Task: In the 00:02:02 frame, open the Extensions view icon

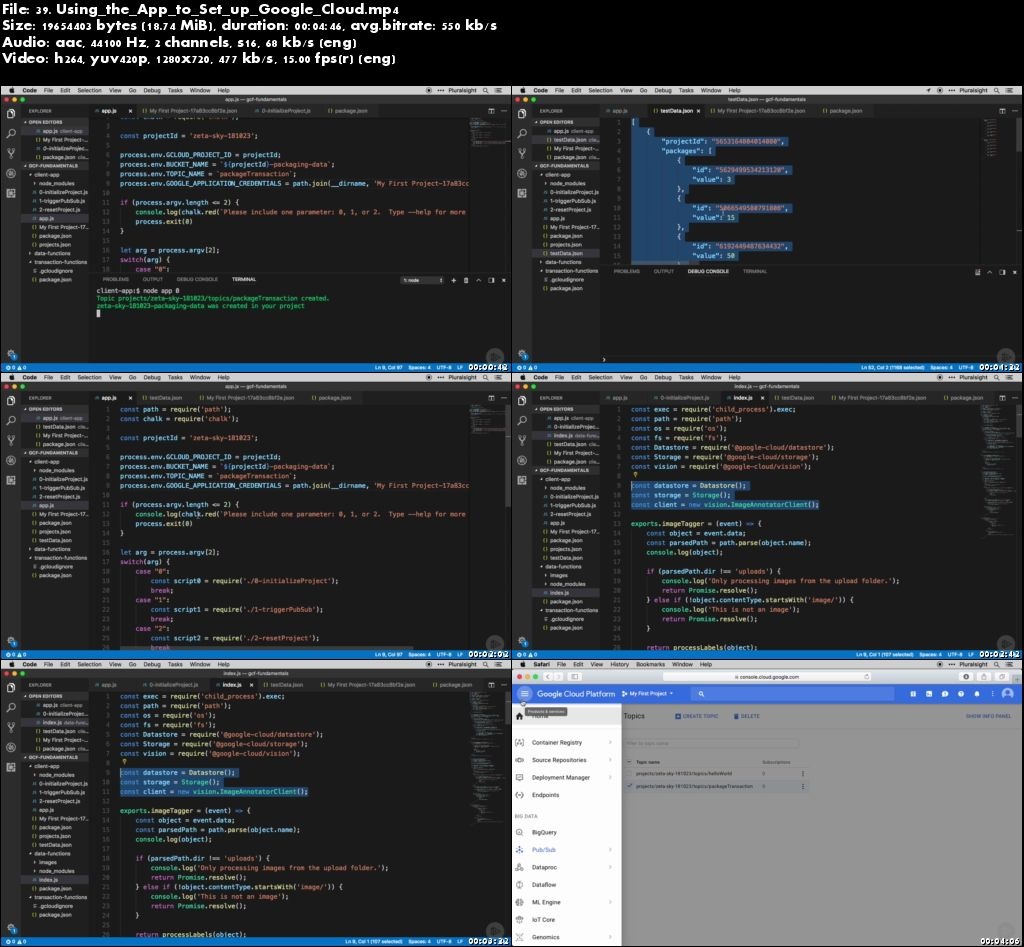Action: tap(10, 480)
